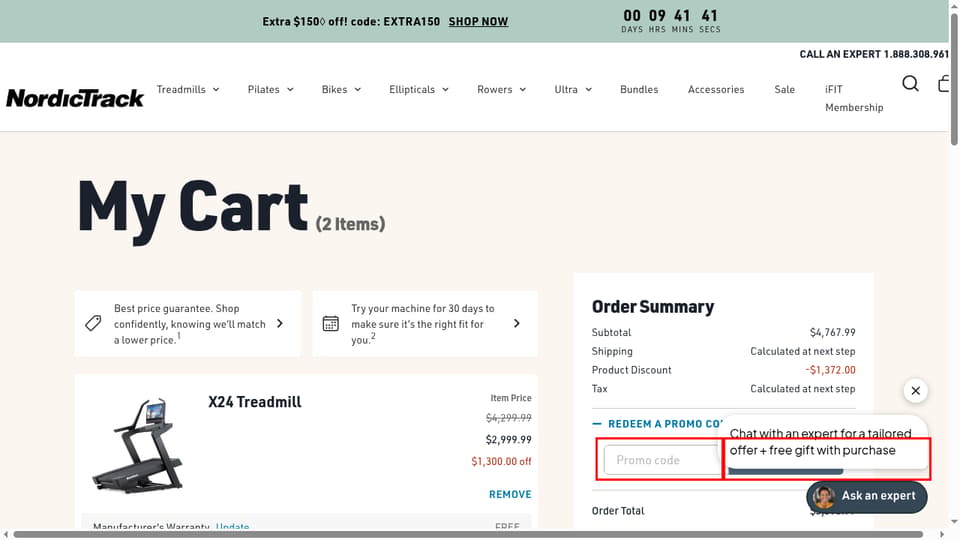Viewport: 960px width, 540px height.
Task: Click the Product Discount -$1,372.00 value
Action: [x=830, y=370]
